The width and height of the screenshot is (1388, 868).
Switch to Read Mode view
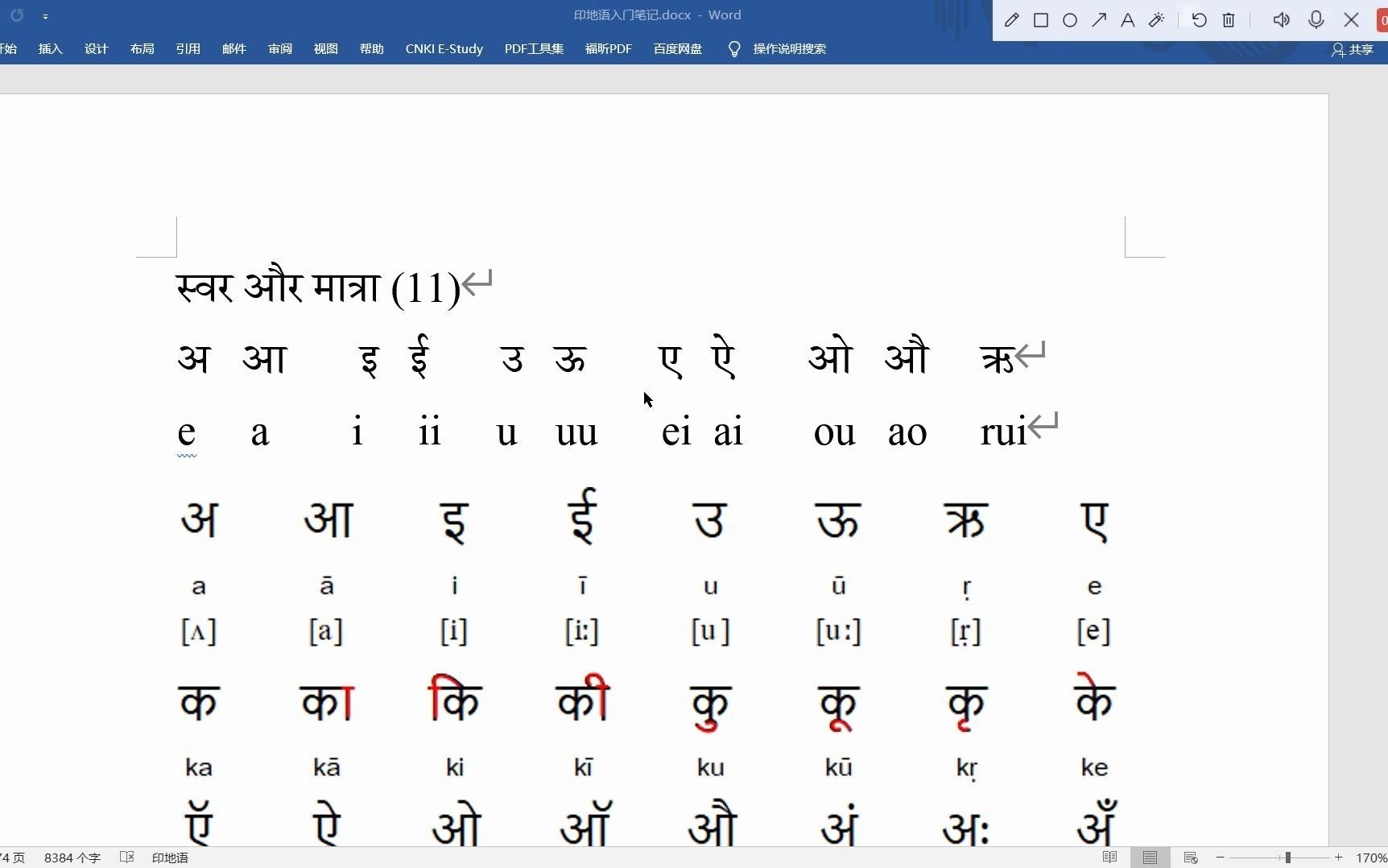coord(1109,858)
